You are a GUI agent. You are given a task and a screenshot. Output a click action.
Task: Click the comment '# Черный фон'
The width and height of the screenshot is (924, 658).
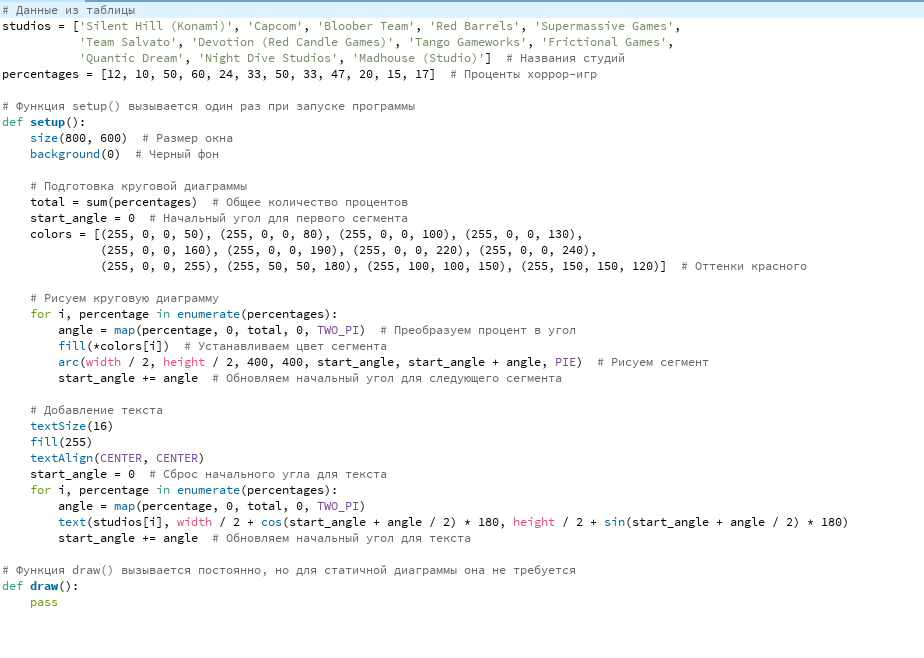177,154
